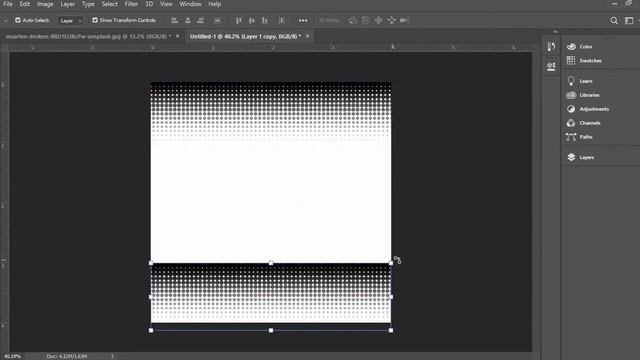Open the View menu
This screenshot has width=640, height=360.
pos(166,4)
